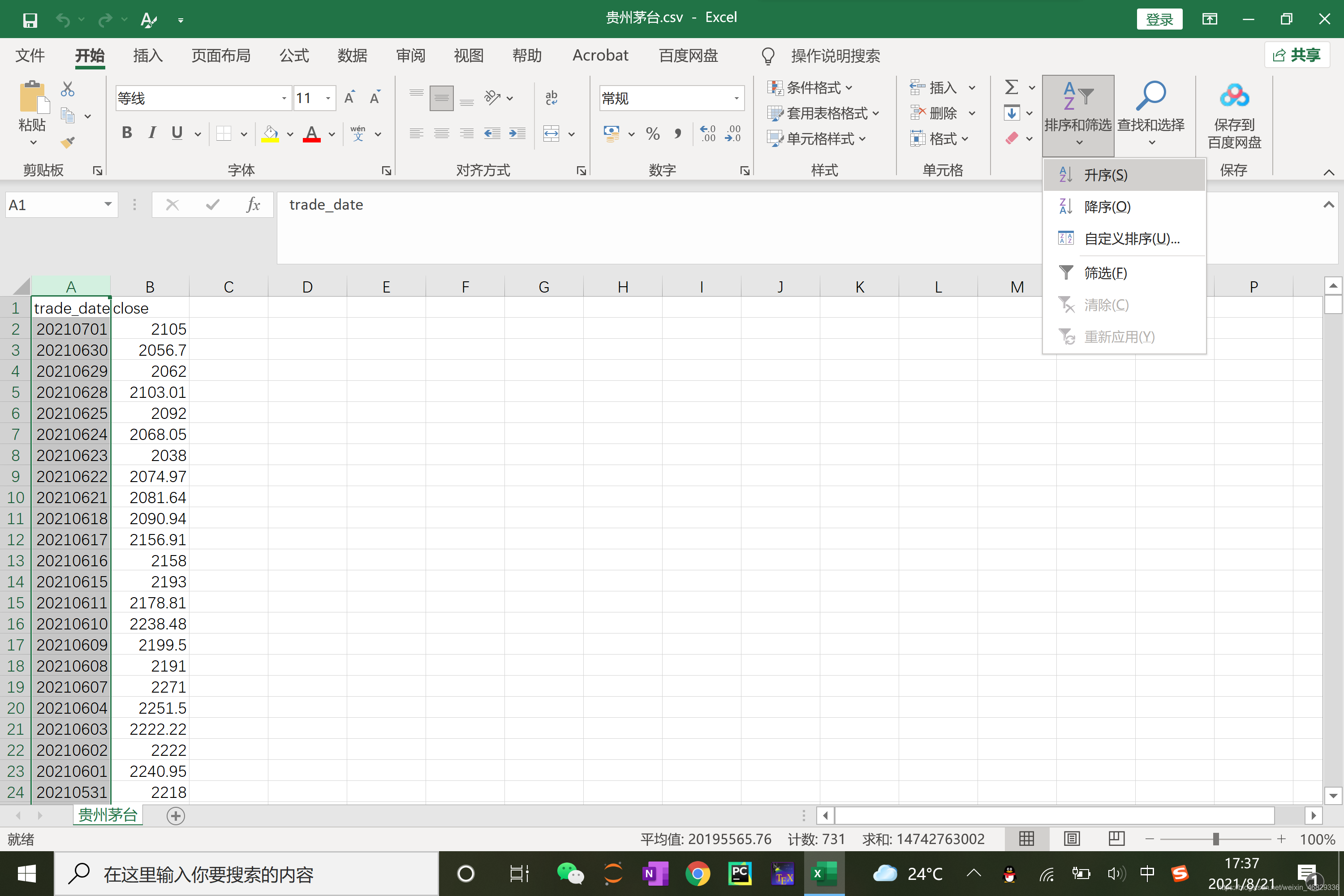This screenshot has width=1344, height=896.
Task: Click the wrap text icon
Action: point(551,98)
